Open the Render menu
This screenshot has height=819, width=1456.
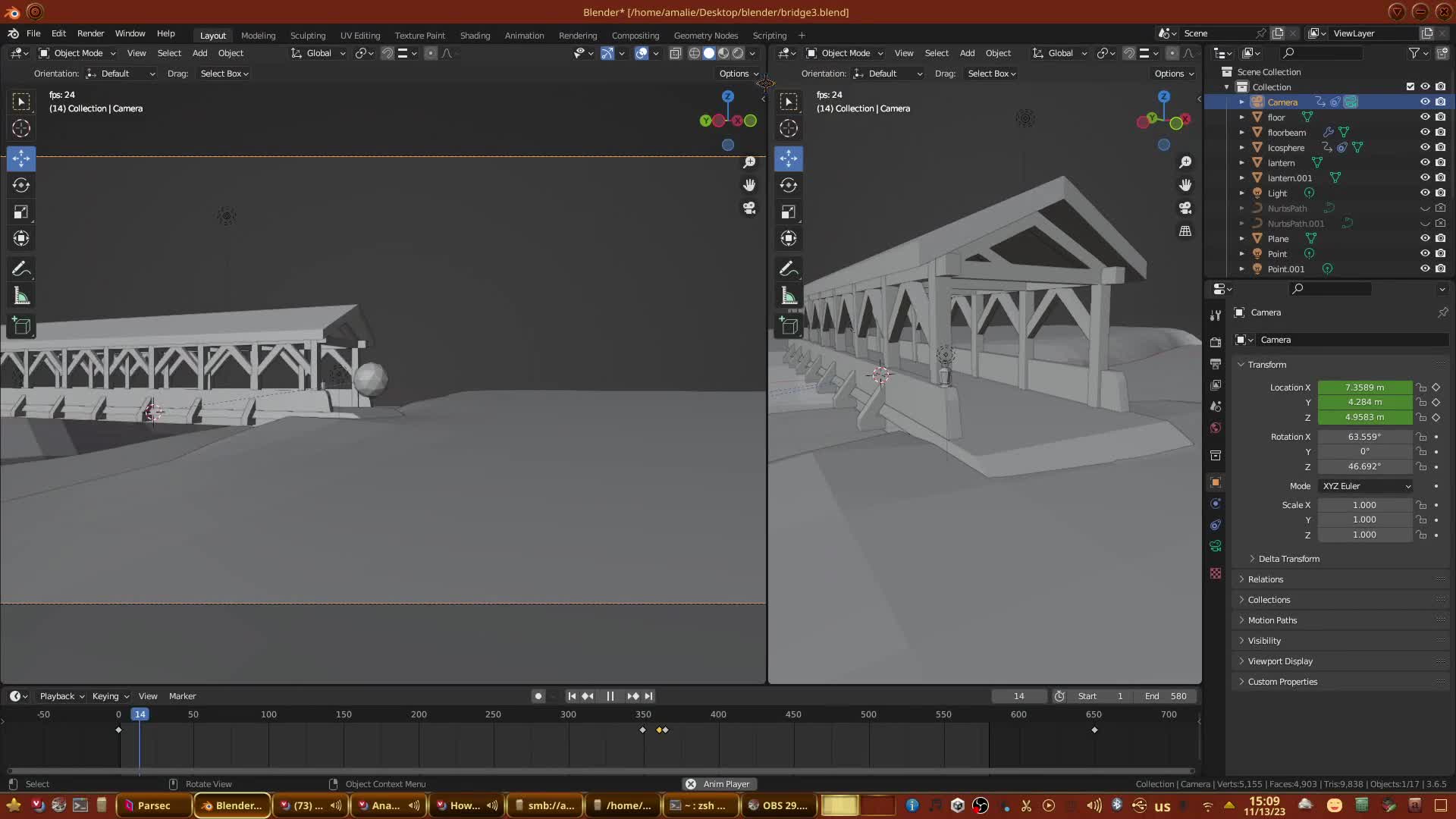click(x=90, y=33)
